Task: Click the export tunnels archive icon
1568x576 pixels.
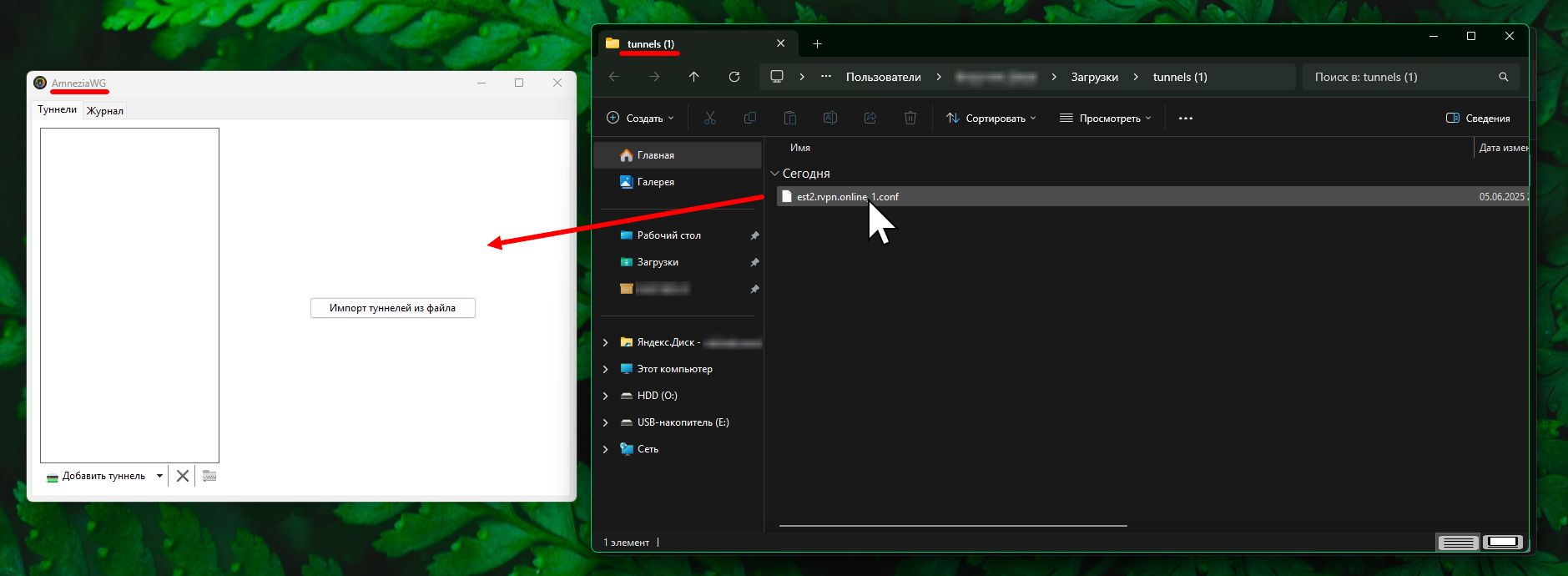Action: [209, 476]
